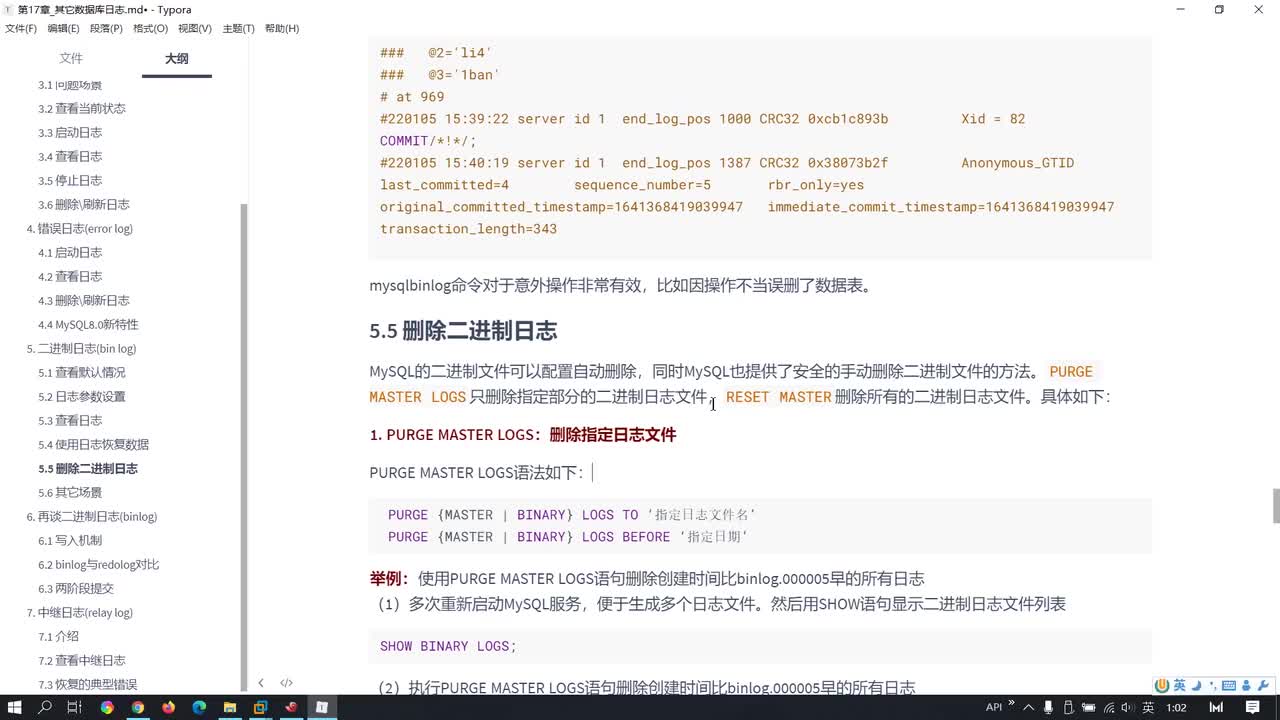Go to outline item 4.4 MySQL8.0新特性
Screen dimensions: 1280x720
(x=88, y=324)
